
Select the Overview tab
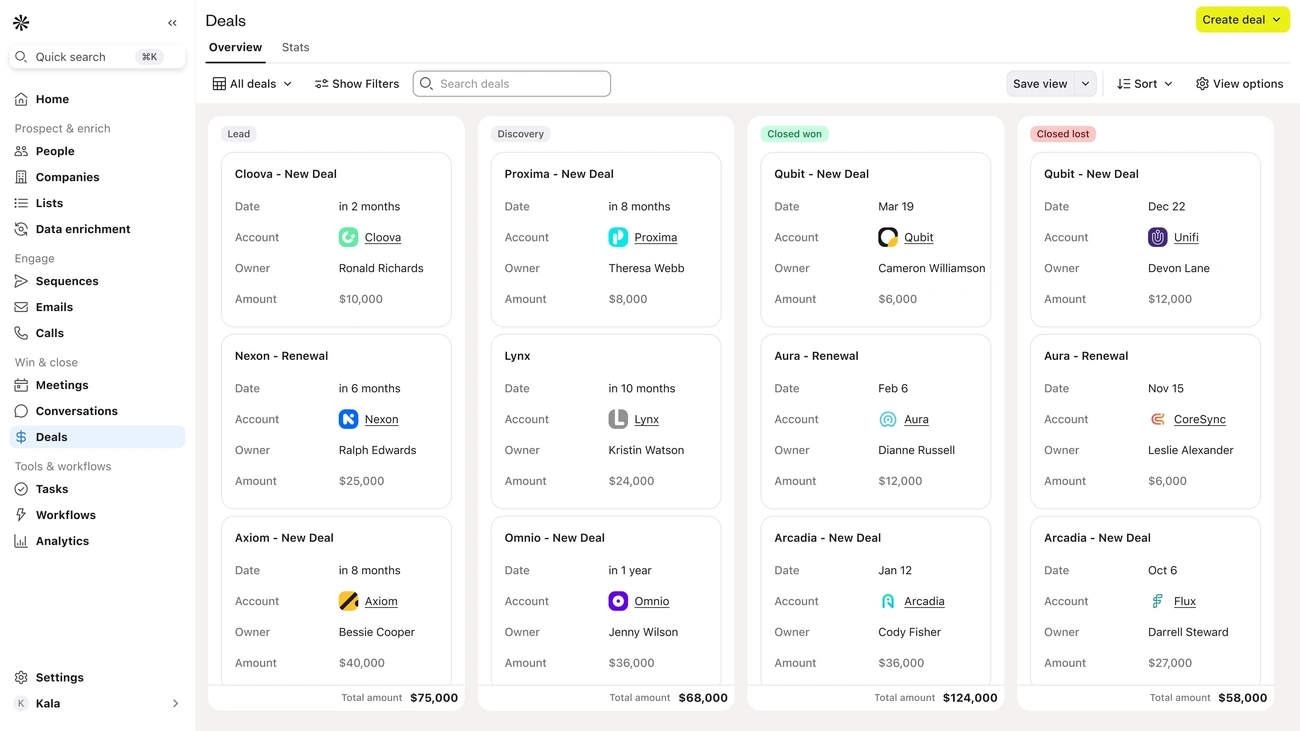click(235, 47)
